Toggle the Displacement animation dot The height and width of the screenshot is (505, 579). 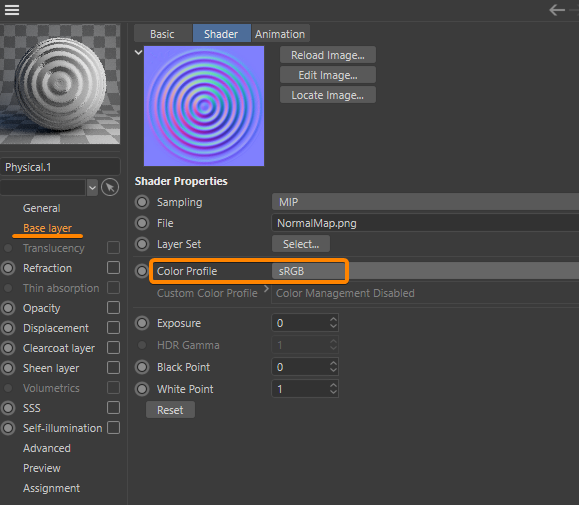click(8, 328)
